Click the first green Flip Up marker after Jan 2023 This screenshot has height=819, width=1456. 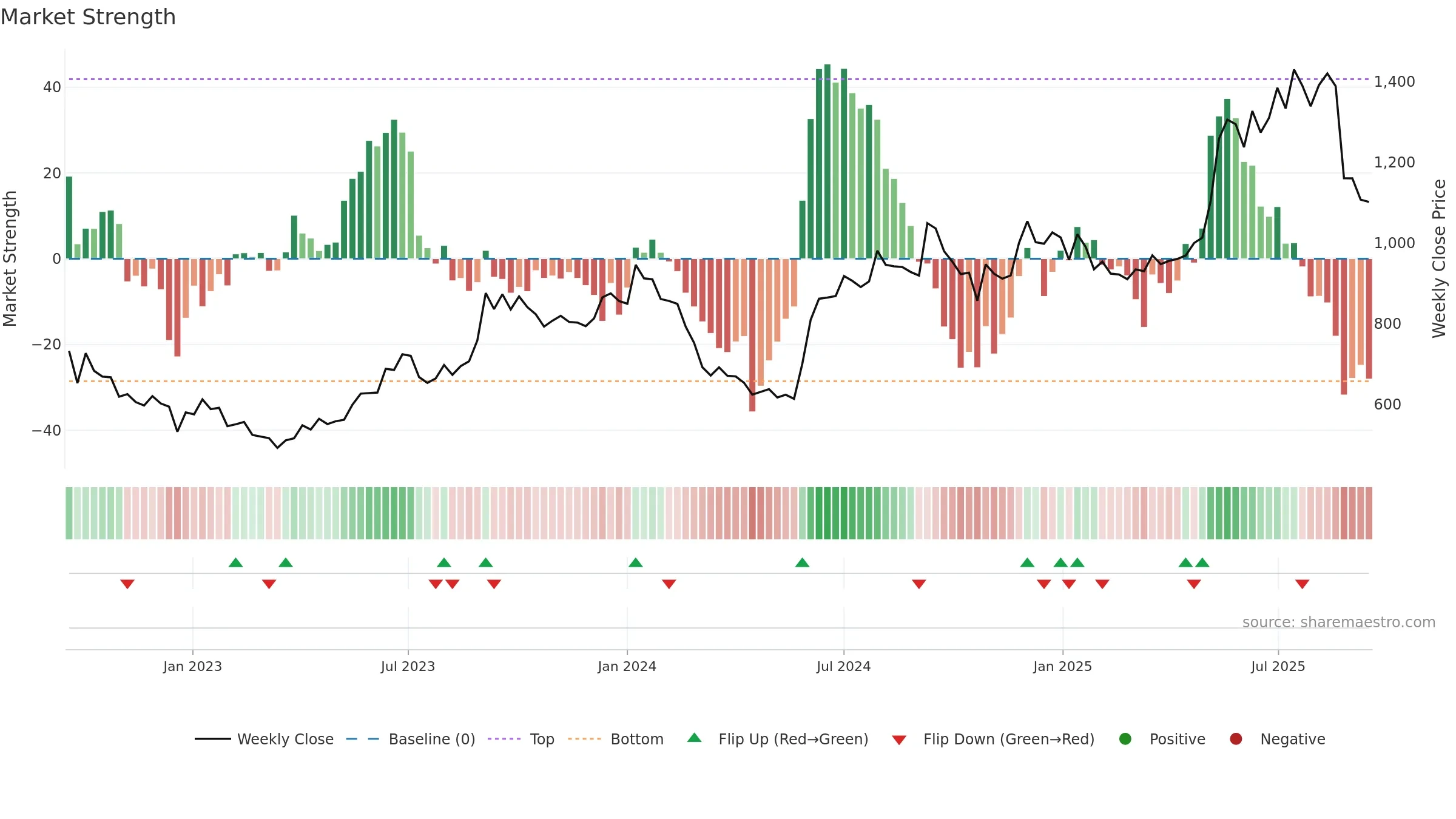click(x=236, y=563)
